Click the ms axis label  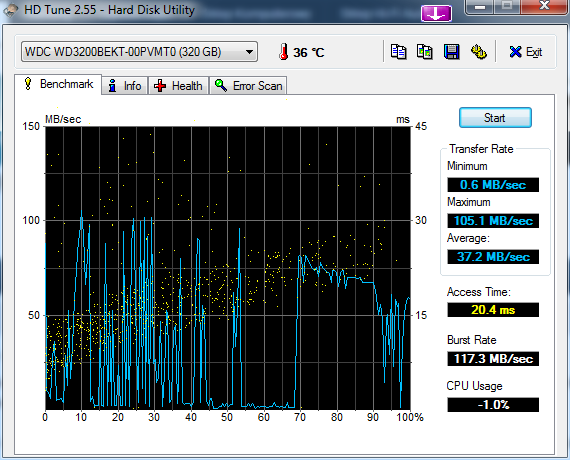(403, 119)
